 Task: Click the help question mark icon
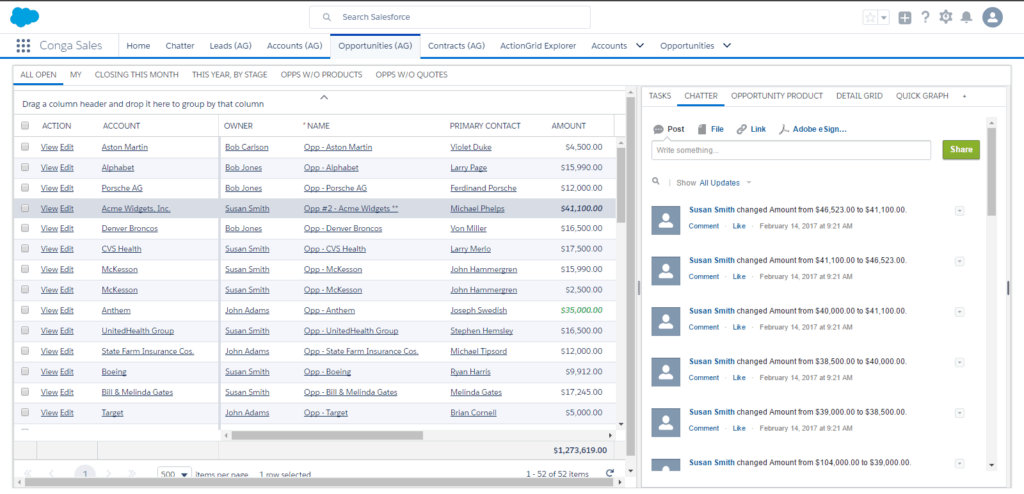click(925, 18)
